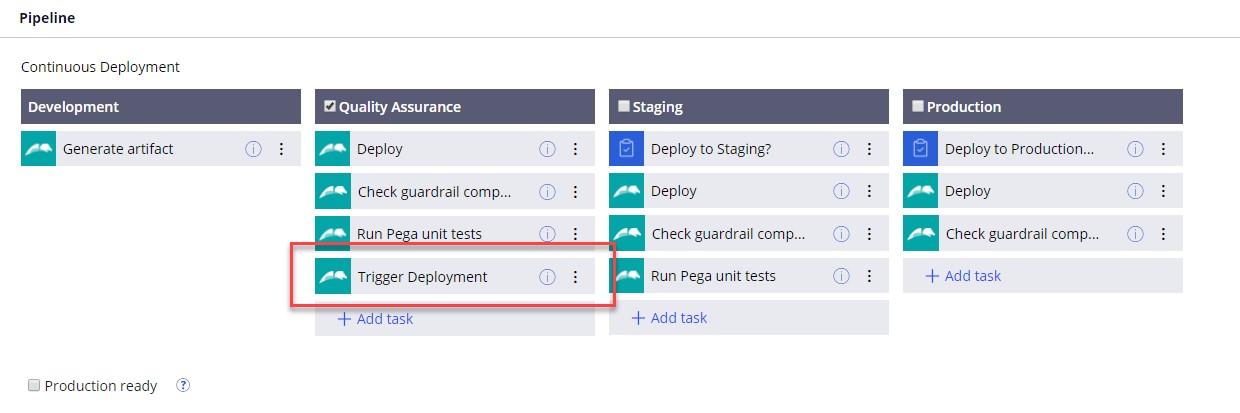
Task: Select the Generate artifact task label
Action: [x=118, y=149]
